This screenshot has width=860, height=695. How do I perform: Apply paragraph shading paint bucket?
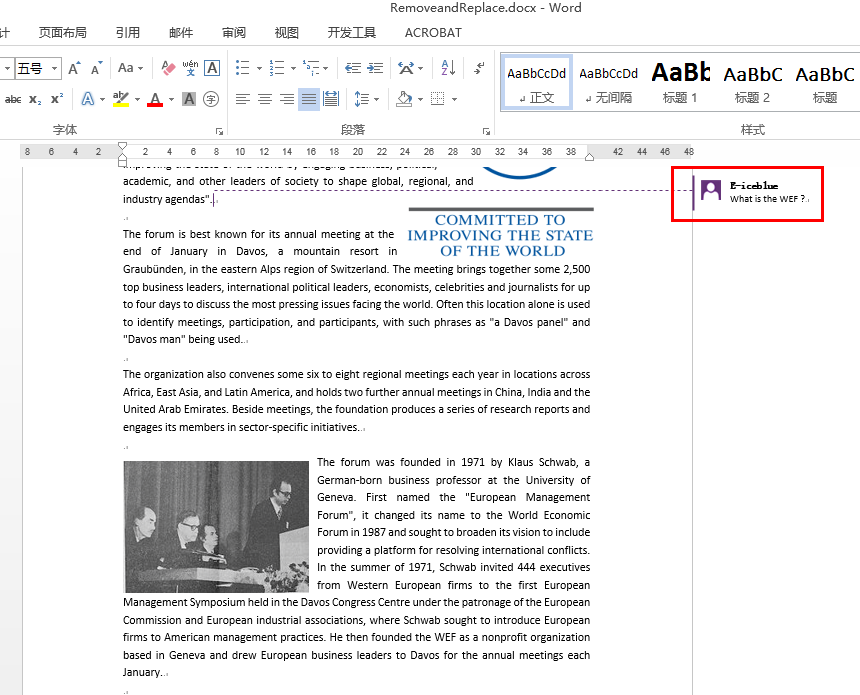coord(404,99)
